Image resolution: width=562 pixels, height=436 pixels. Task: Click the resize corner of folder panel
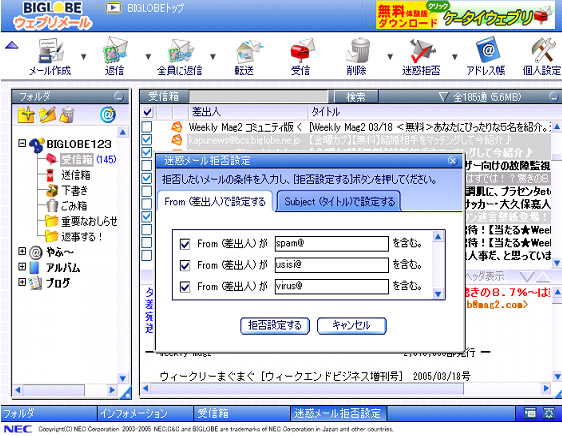(x=126, y=393)
